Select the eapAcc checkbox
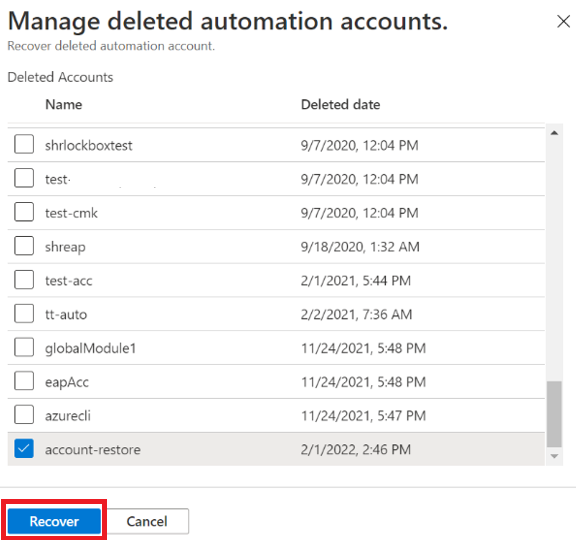Screen dimensions: 582x540 click(x=24, y=381)
